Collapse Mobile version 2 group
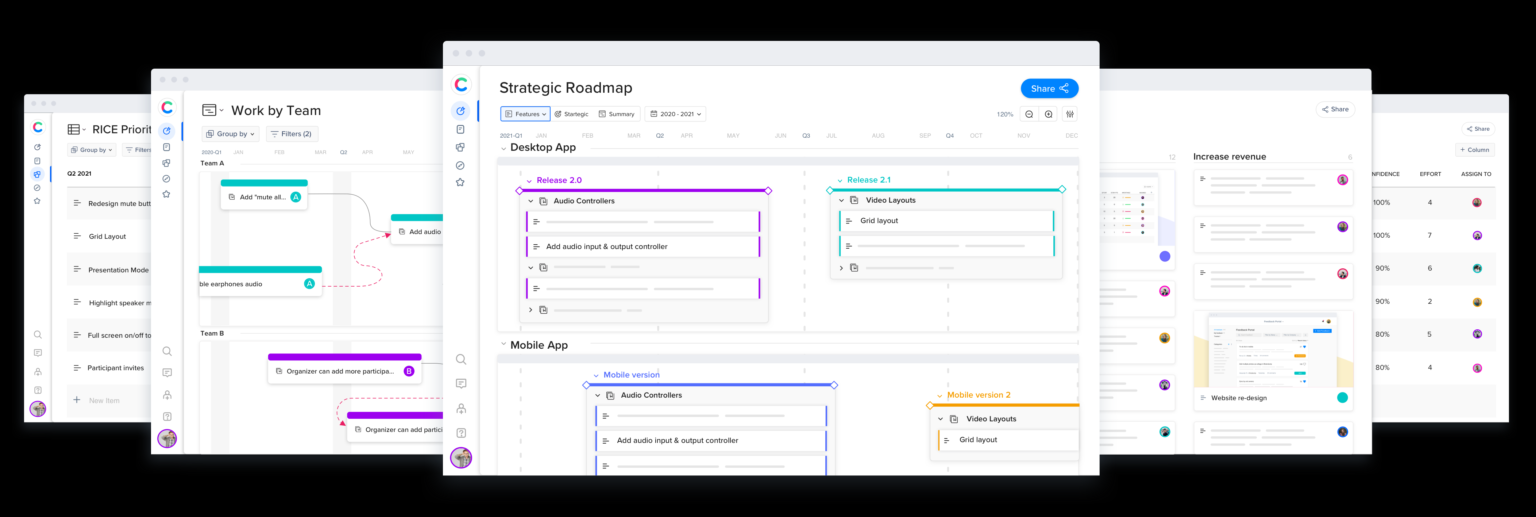The height and width of the screenshot is (517, 1536). [x=940, y=395]
